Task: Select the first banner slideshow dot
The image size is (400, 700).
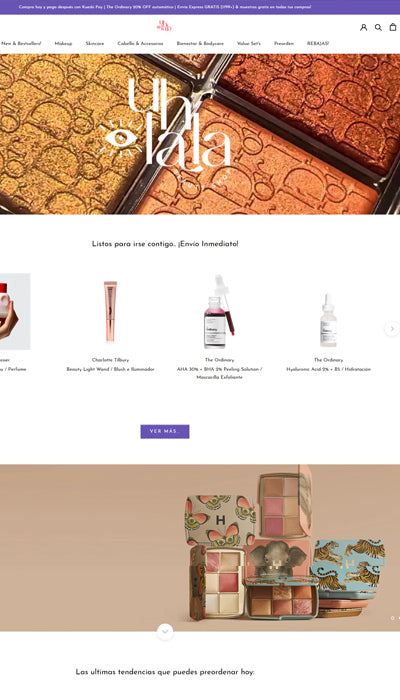Action: 392,618
